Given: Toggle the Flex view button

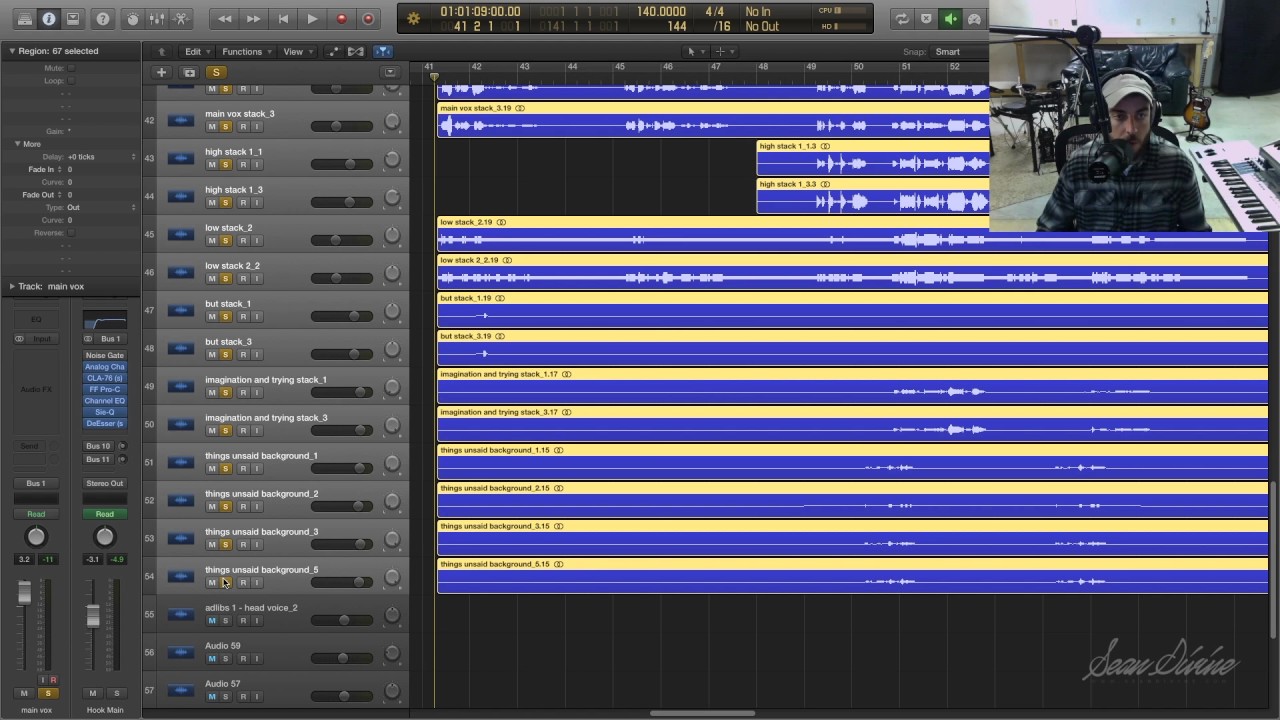Looking at the screenshot, I should 356,51.
